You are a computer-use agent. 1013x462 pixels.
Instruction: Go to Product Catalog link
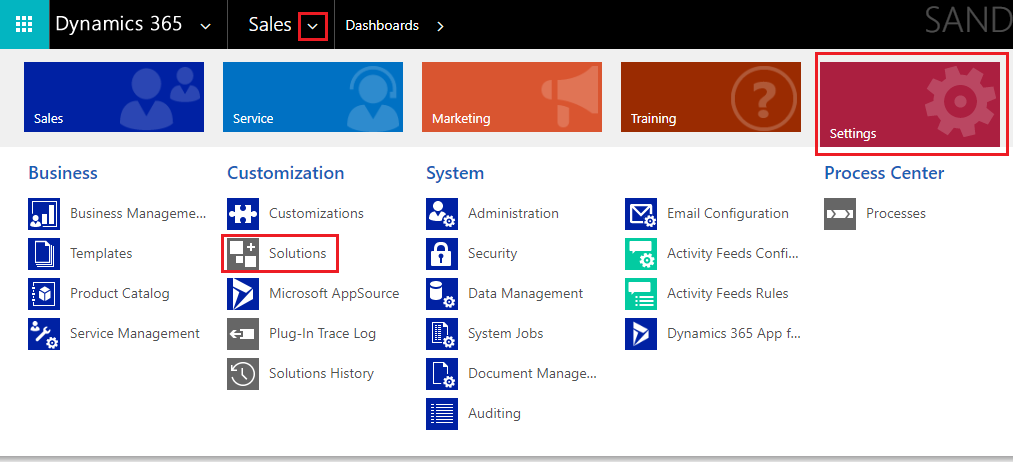119,294
